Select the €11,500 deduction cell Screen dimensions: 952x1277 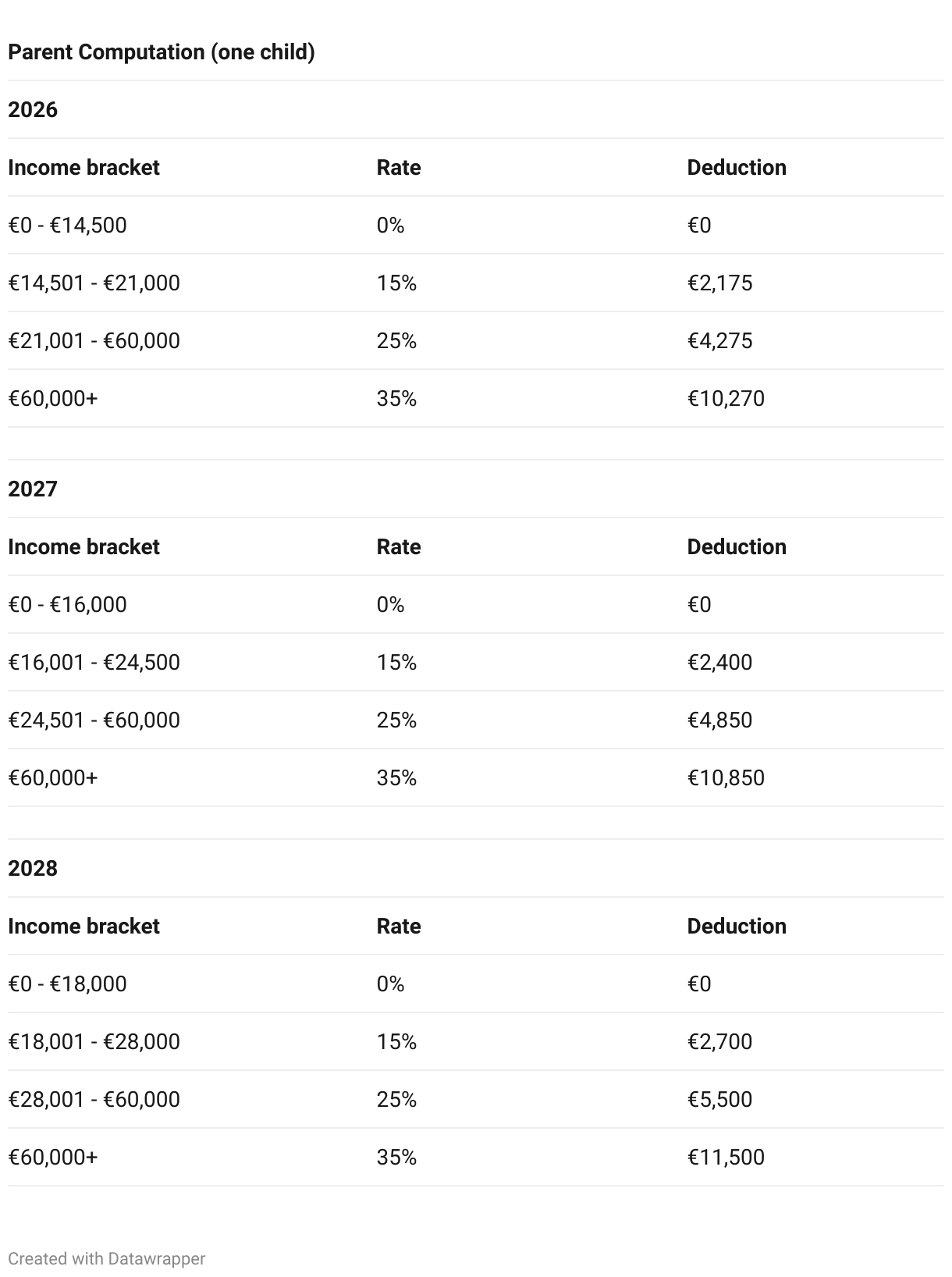726,1157
